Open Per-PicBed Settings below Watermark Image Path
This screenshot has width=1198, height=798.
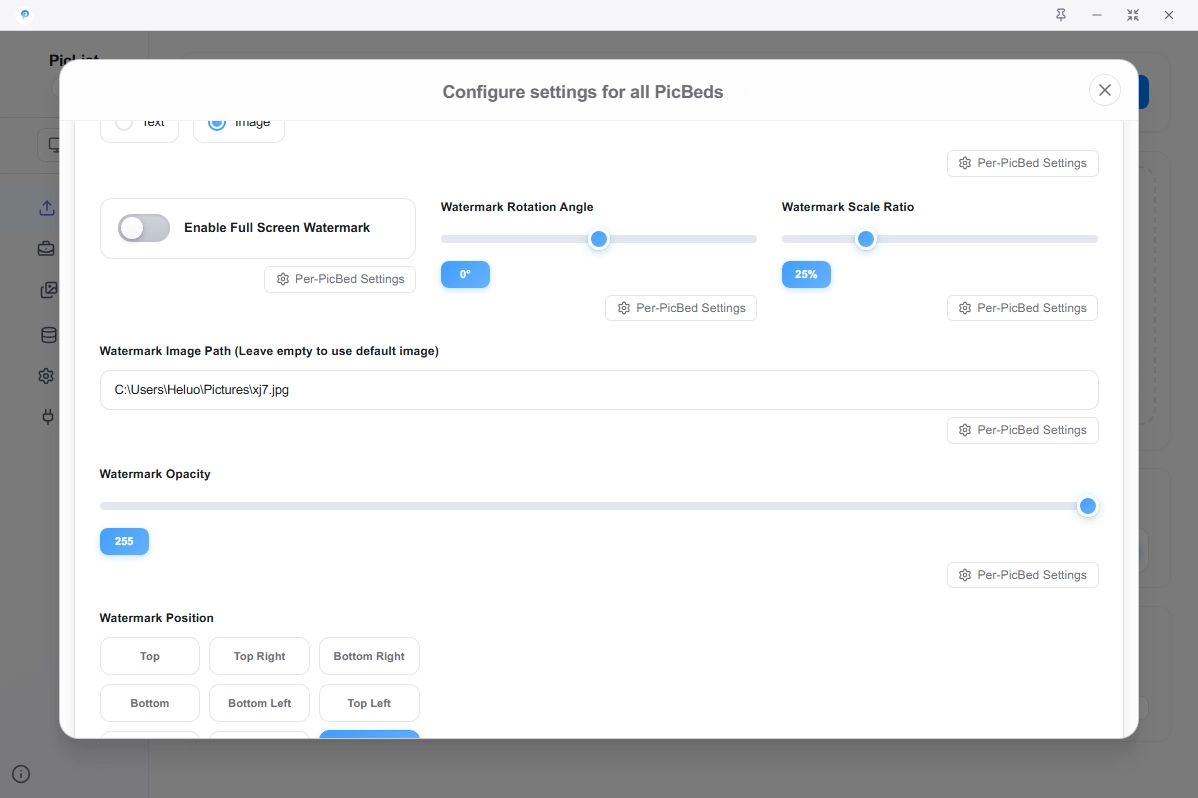point(1022,430)
